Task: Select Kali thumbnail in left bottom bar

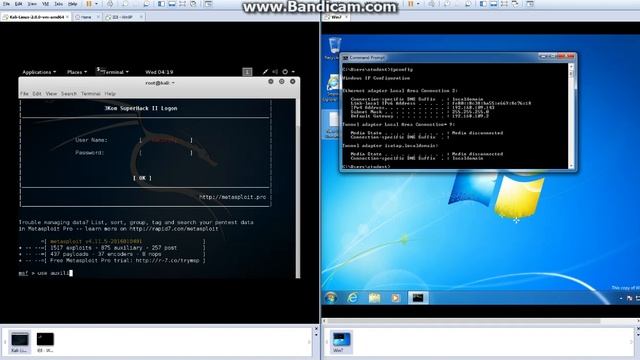Action: click(x=20, y=342)
